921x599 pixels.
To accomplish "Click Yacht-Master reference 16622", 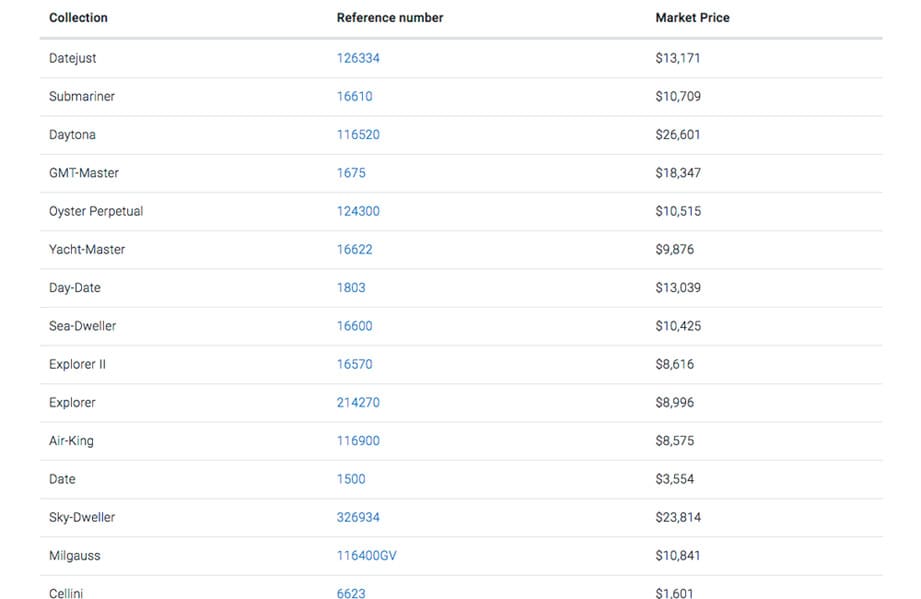I will [354, 249].
